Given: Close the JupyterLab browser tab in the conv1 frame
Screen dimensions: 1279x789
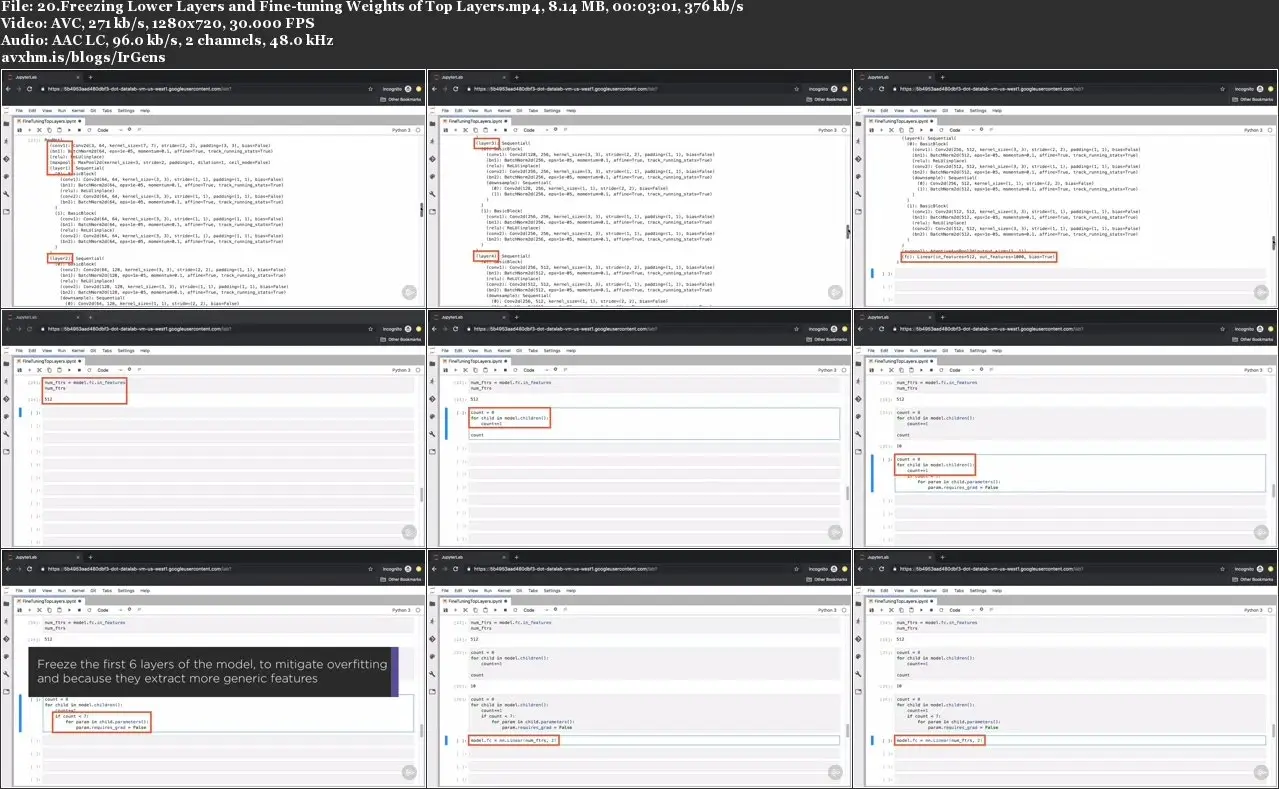Looking at the screenshot, I should pyautogui.click(x=78, y=77).
